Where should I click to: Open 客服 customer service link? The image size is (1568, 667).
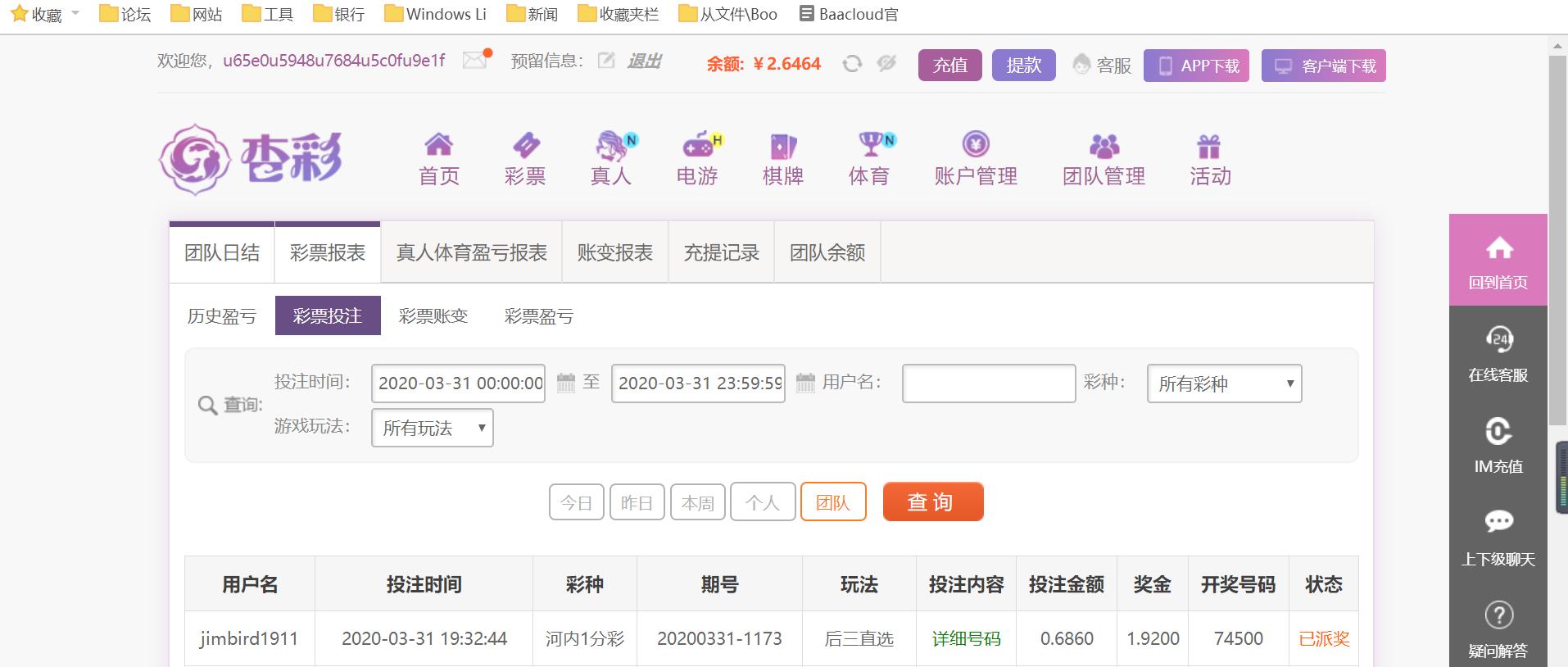[x=1102, y=66]
